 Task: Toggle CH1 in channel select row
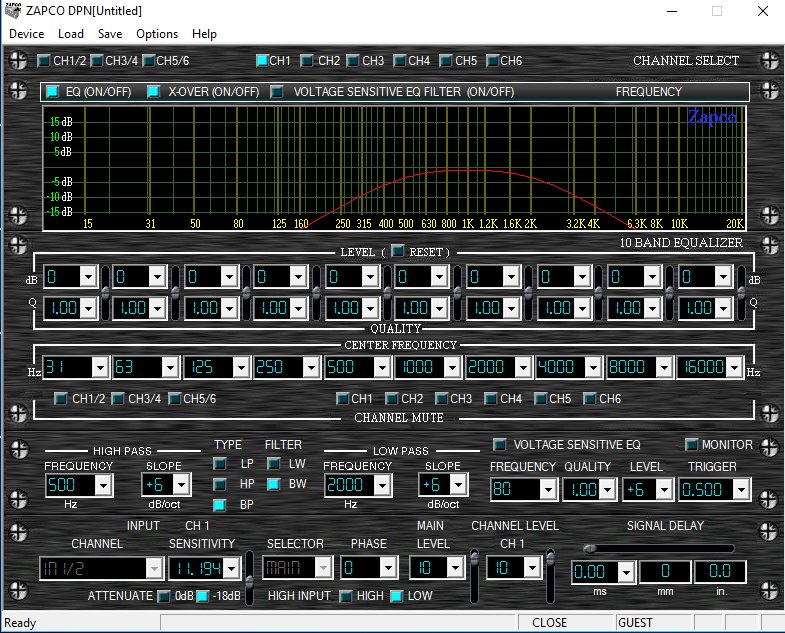click(x=262, y=61)
